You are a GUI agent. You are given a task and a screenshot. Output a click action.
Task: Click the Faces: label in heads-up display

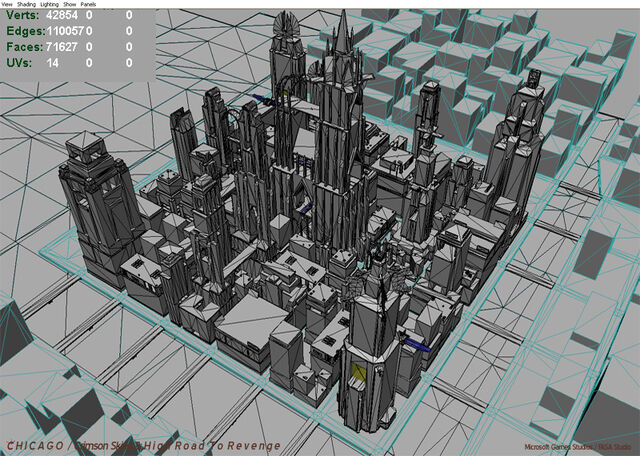point(24,47)
